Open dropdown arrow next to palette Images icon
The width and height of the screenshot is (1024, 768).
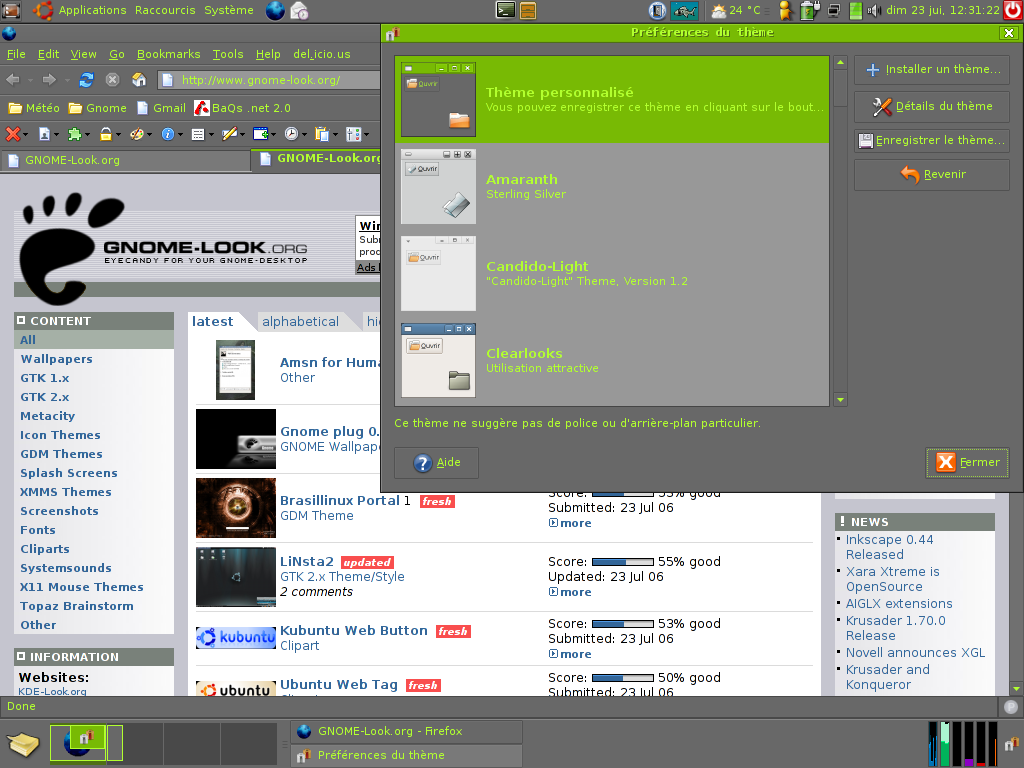click(150, 135)
